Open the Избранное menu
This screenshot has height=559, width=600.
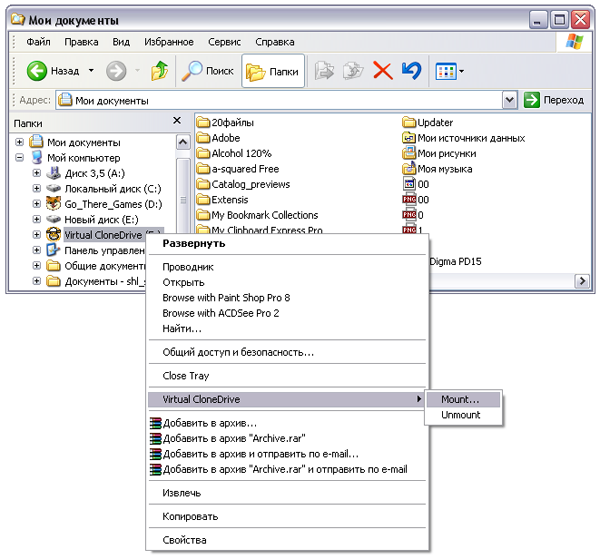pos(169,42)
